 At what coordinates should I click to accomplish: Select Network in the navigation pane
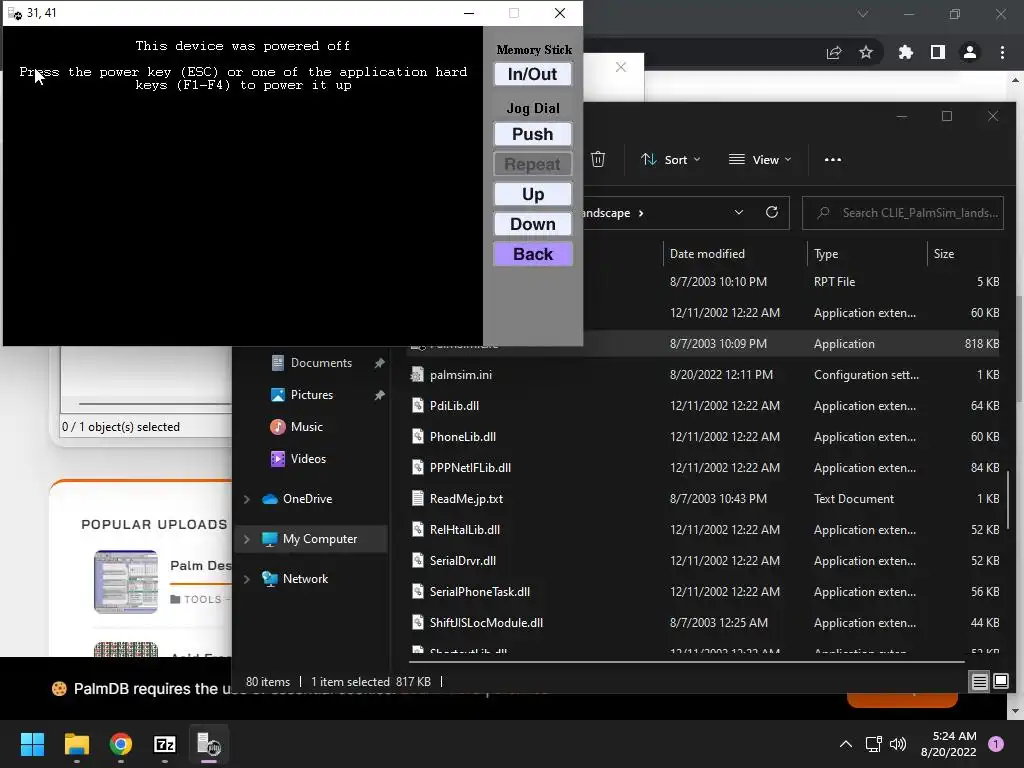pyautogui.click(x=305, y=579)
